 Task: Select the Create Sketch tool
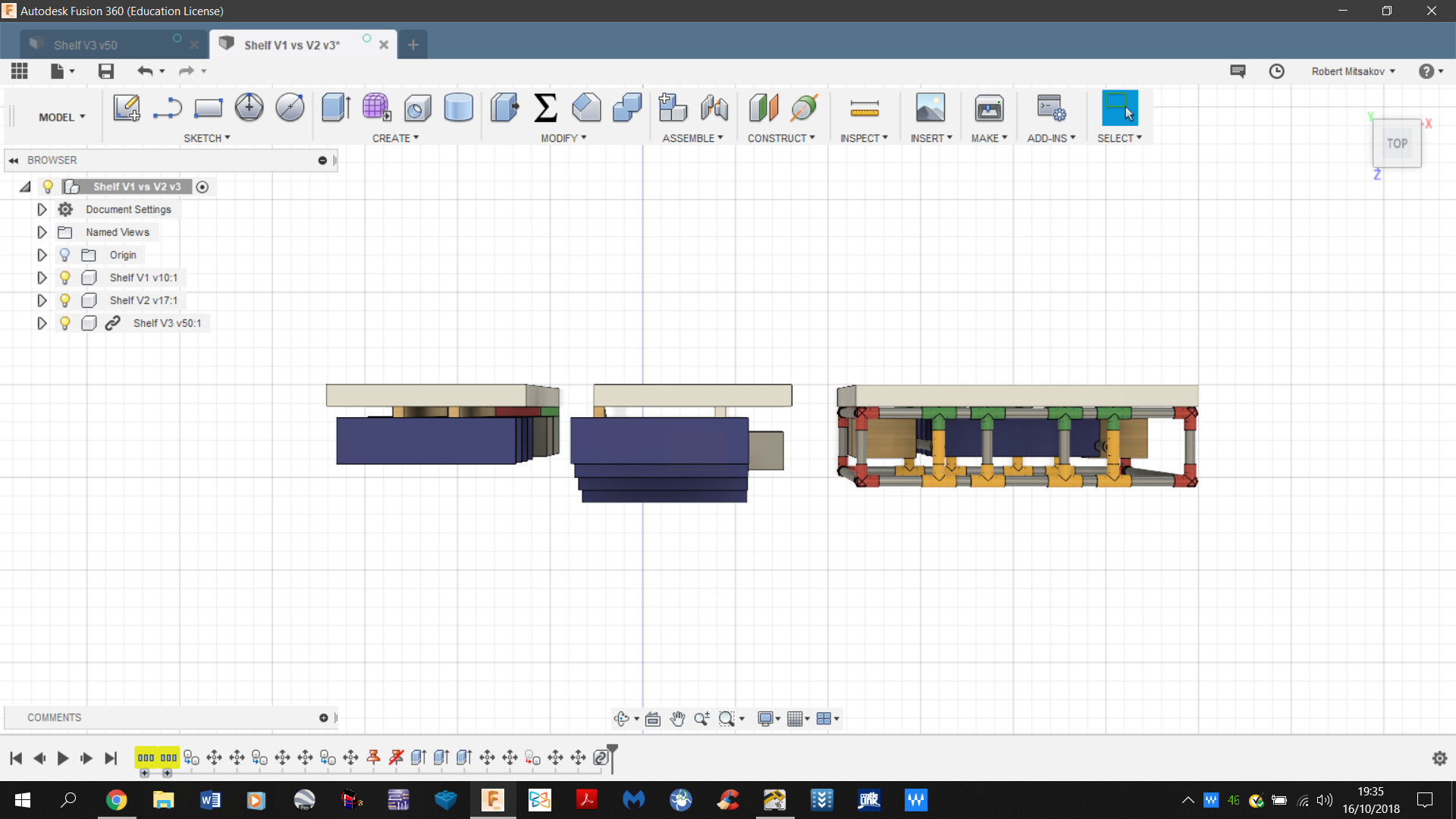127,108
